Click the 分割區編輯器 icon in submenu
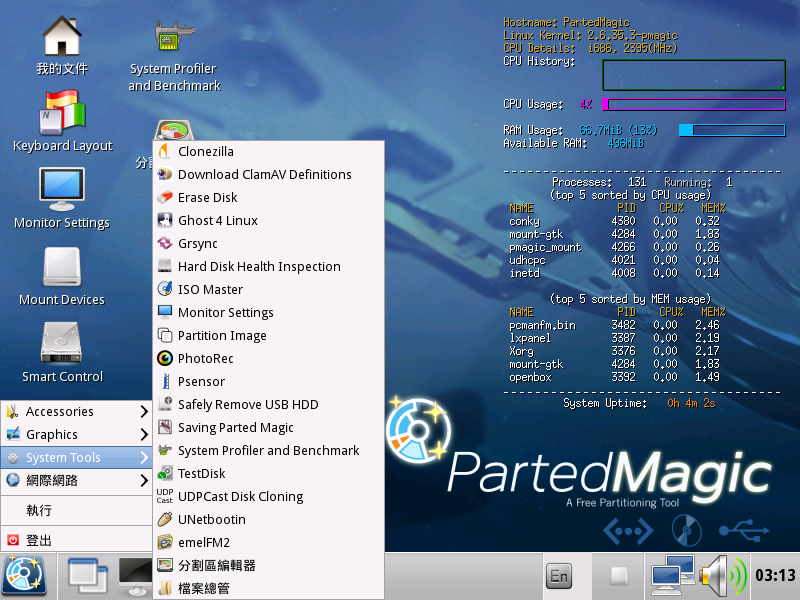 click(164, 565)
